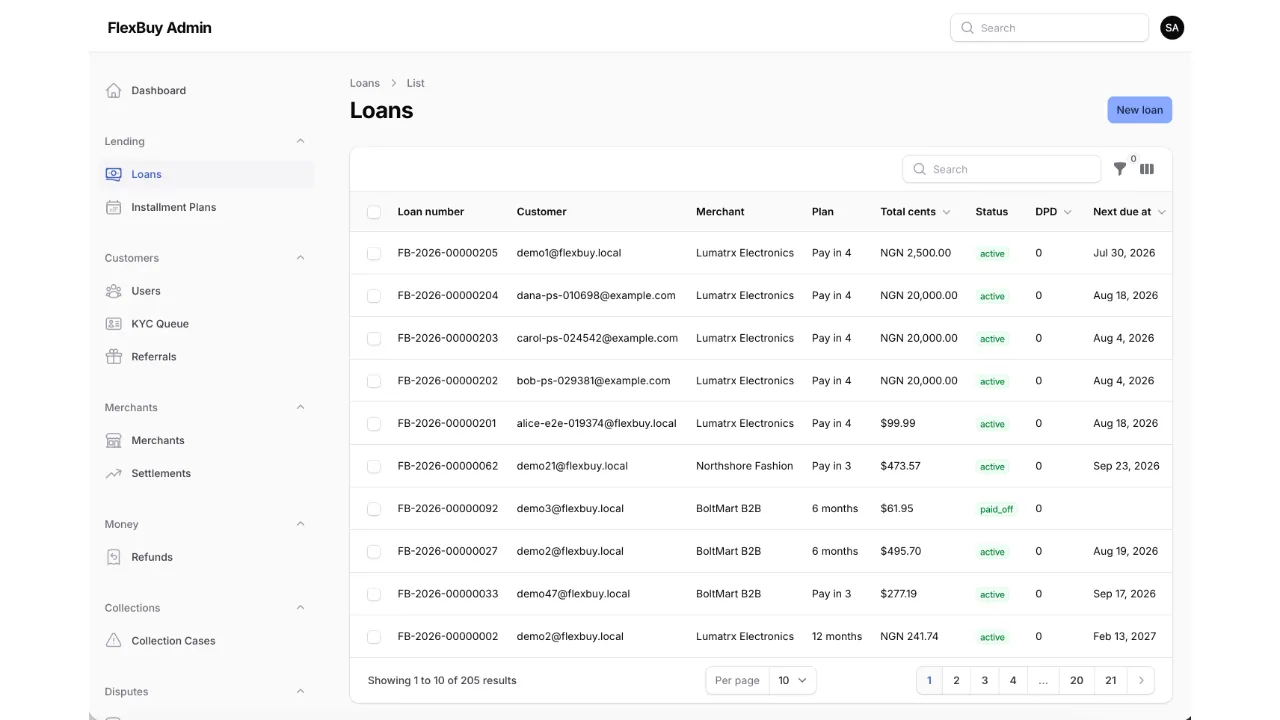Click the Refunds receipt icon
1280x720 pixels.
point(114,557)
